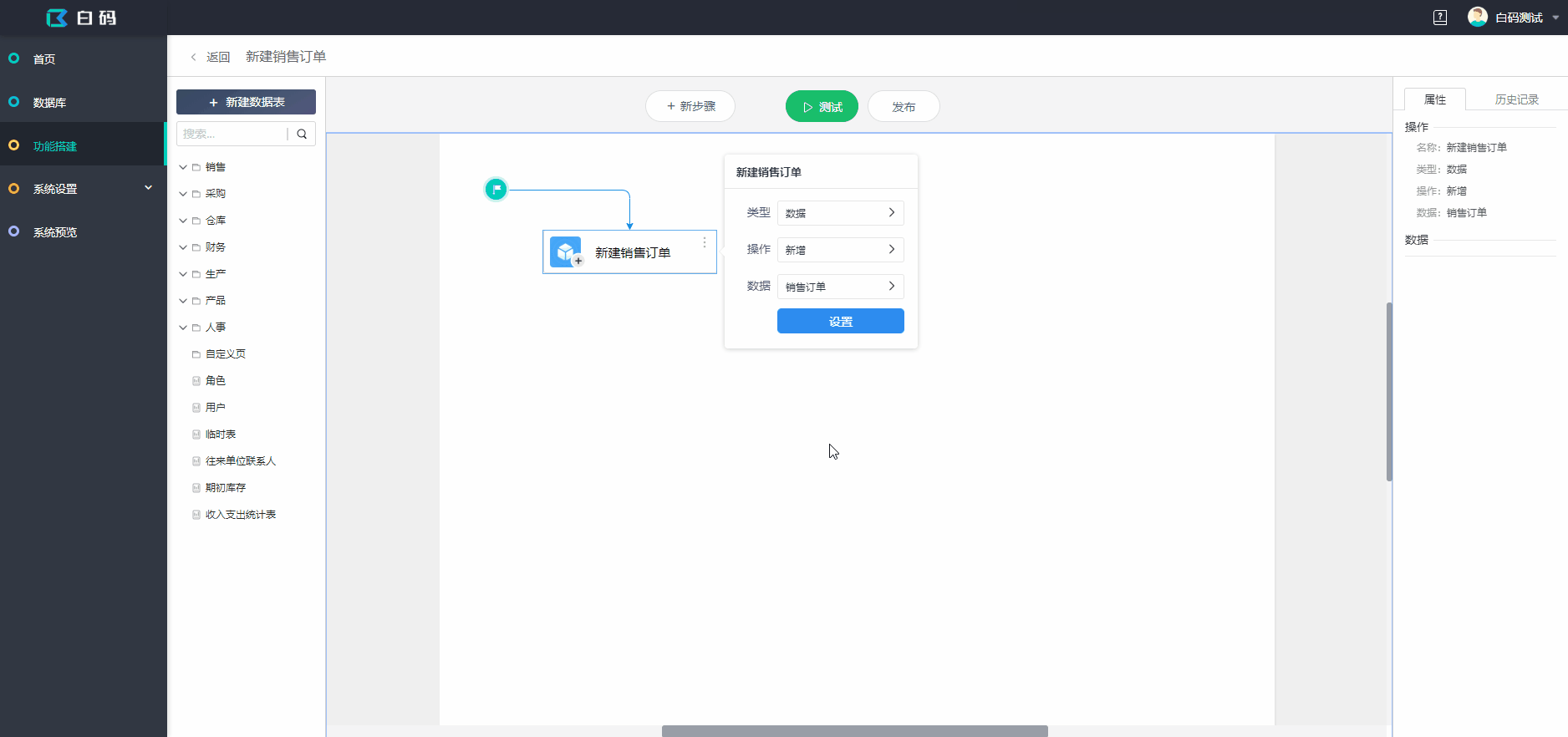The image size is (1568, 737).
Task: Click the canvas vertical scrollbar
Action: click(x=1389, y=392)
